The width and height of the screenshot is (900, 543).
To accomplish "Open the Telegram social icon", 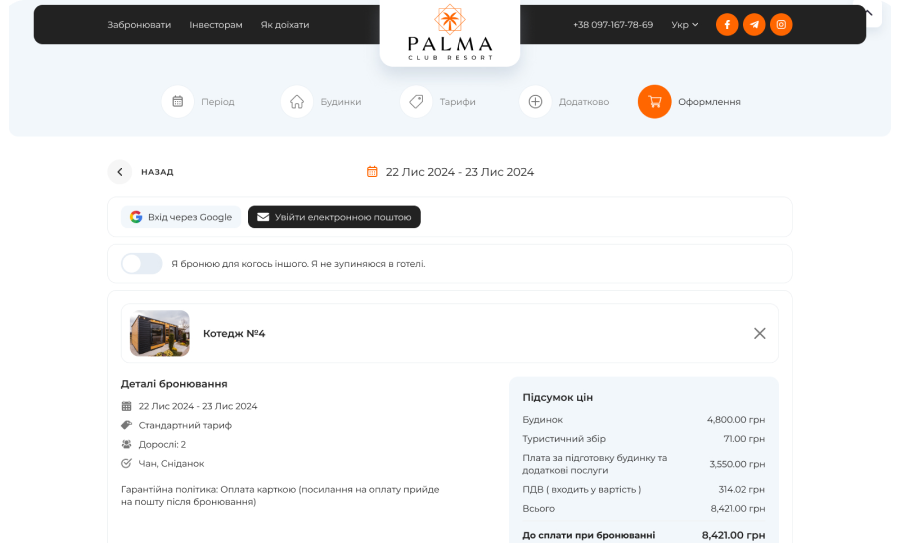I will coord(754,25).
